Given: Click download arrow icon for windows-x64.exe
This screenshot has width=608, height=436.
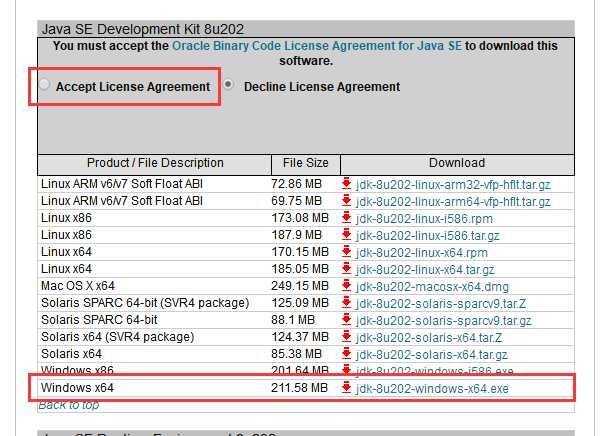Looking at the screenshot, I should click(x=346, y=387).
